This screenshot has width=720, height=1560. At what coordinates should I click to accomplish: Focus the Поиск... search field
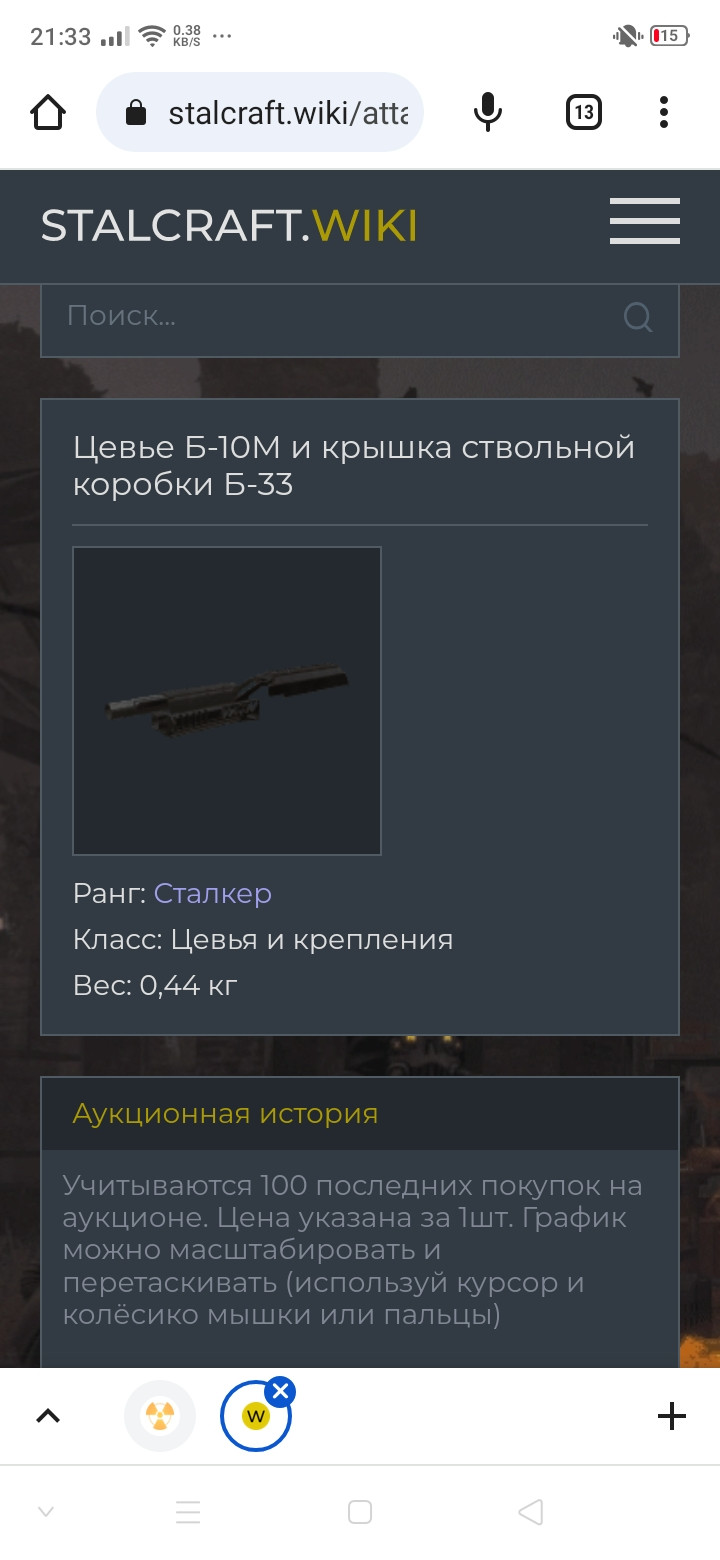[360, 318]
